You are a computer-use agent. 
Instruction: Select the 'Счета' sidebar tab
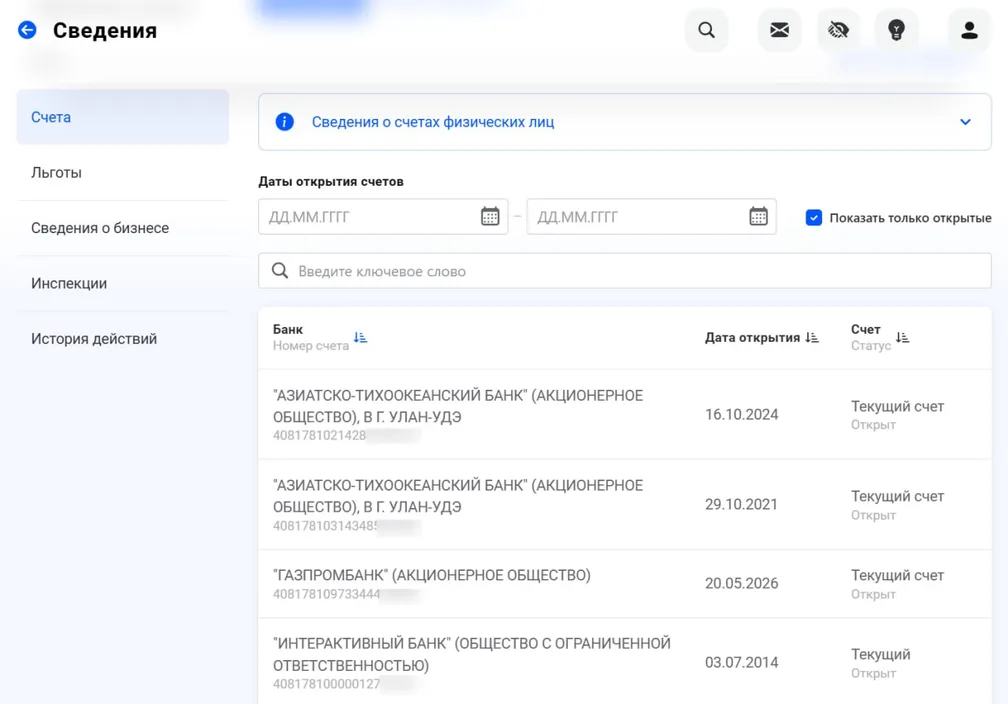tap(122, 117)
